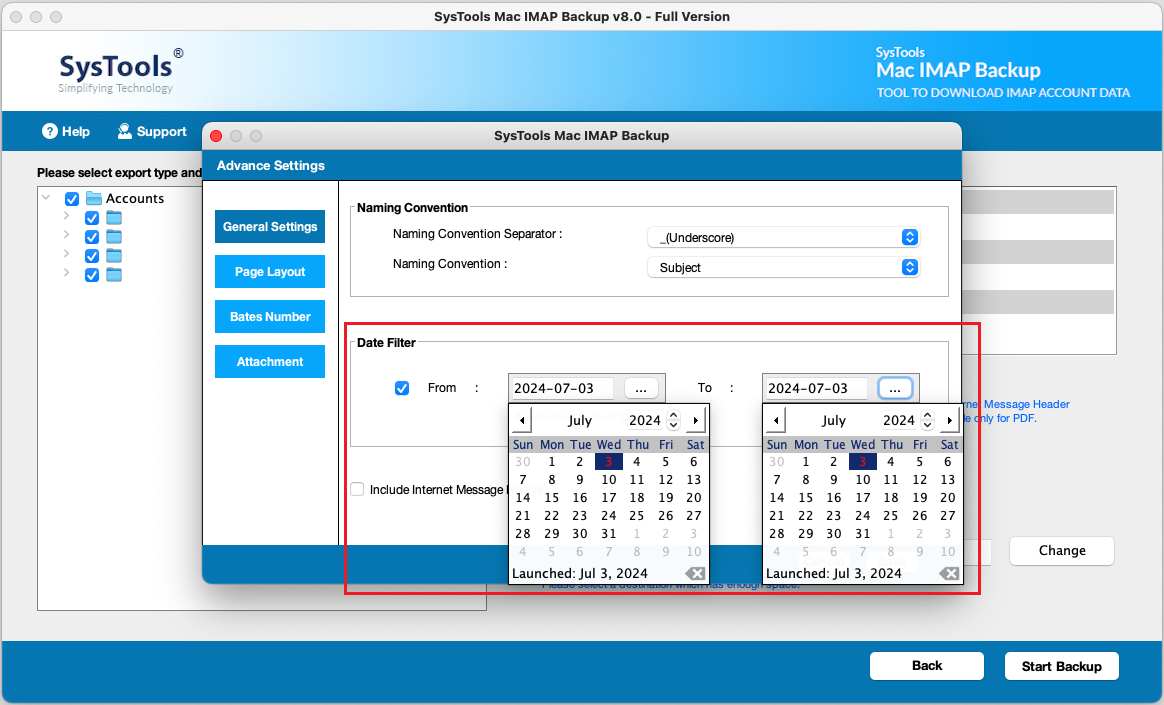This screenshot has width=1164, height=705.
Task: Go to previous month in From calendar
Action: click(522, 420)
